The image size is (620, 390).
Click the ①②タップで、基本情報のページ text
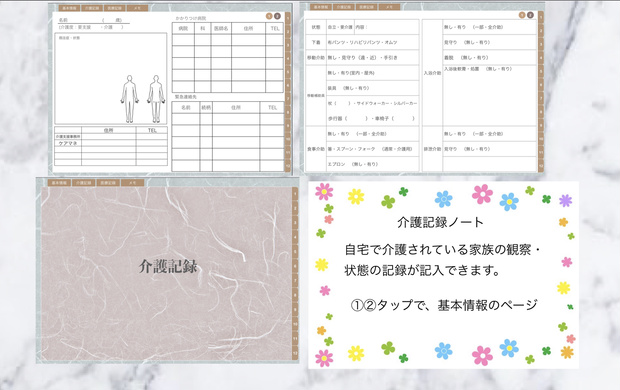click(x=444, y=305)
